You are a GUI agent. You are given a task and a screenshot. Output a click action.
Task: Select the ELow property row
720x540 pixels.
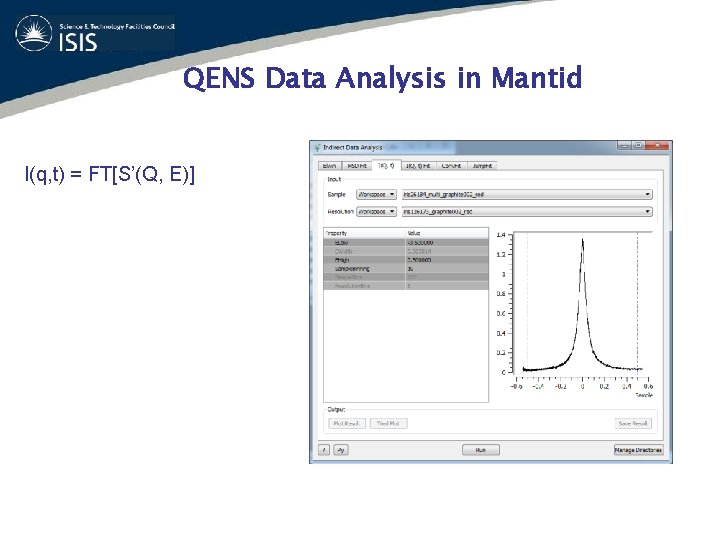(x=406, y=242)
